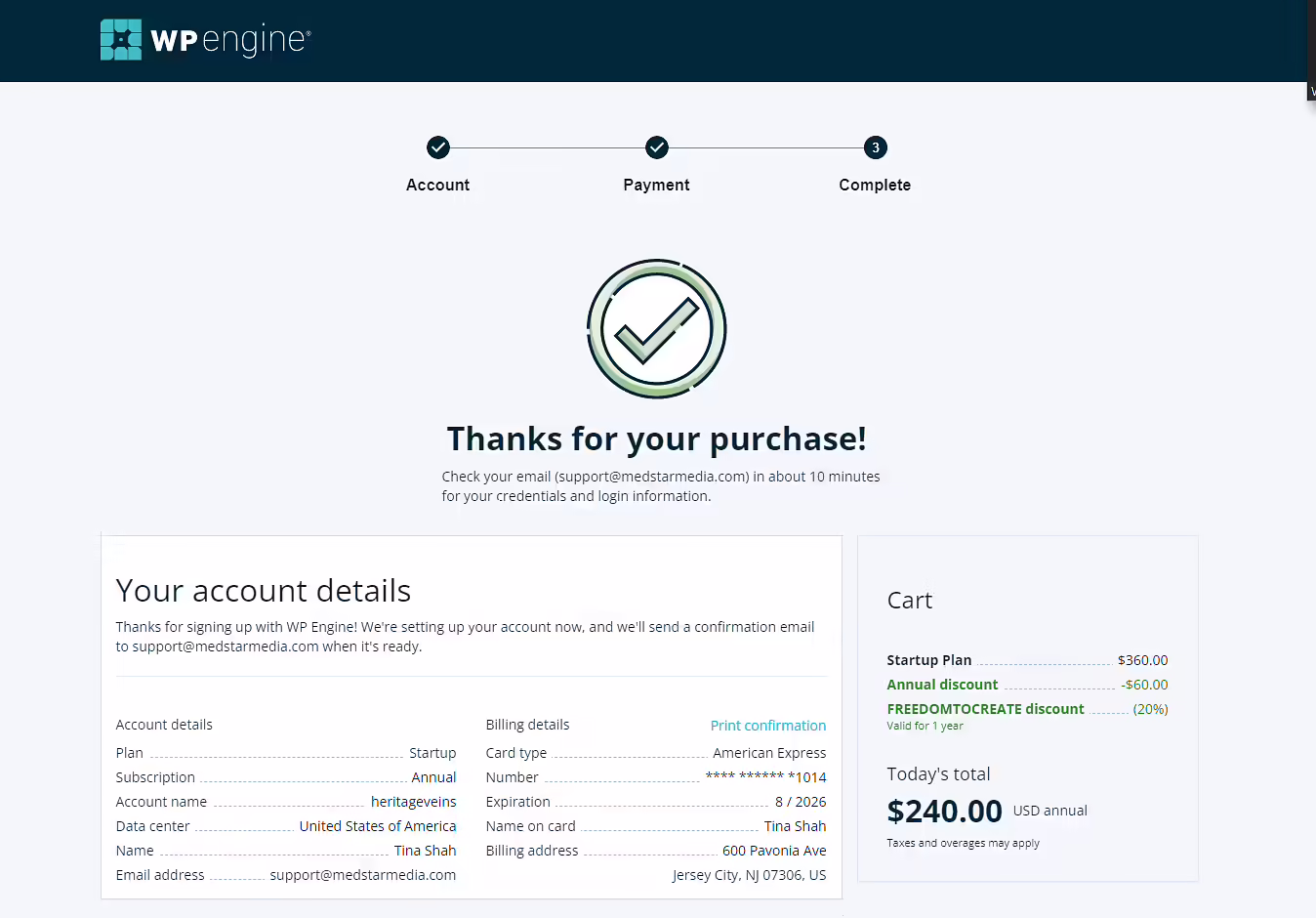Click the Startup Plan cart item

point(1027,660)
